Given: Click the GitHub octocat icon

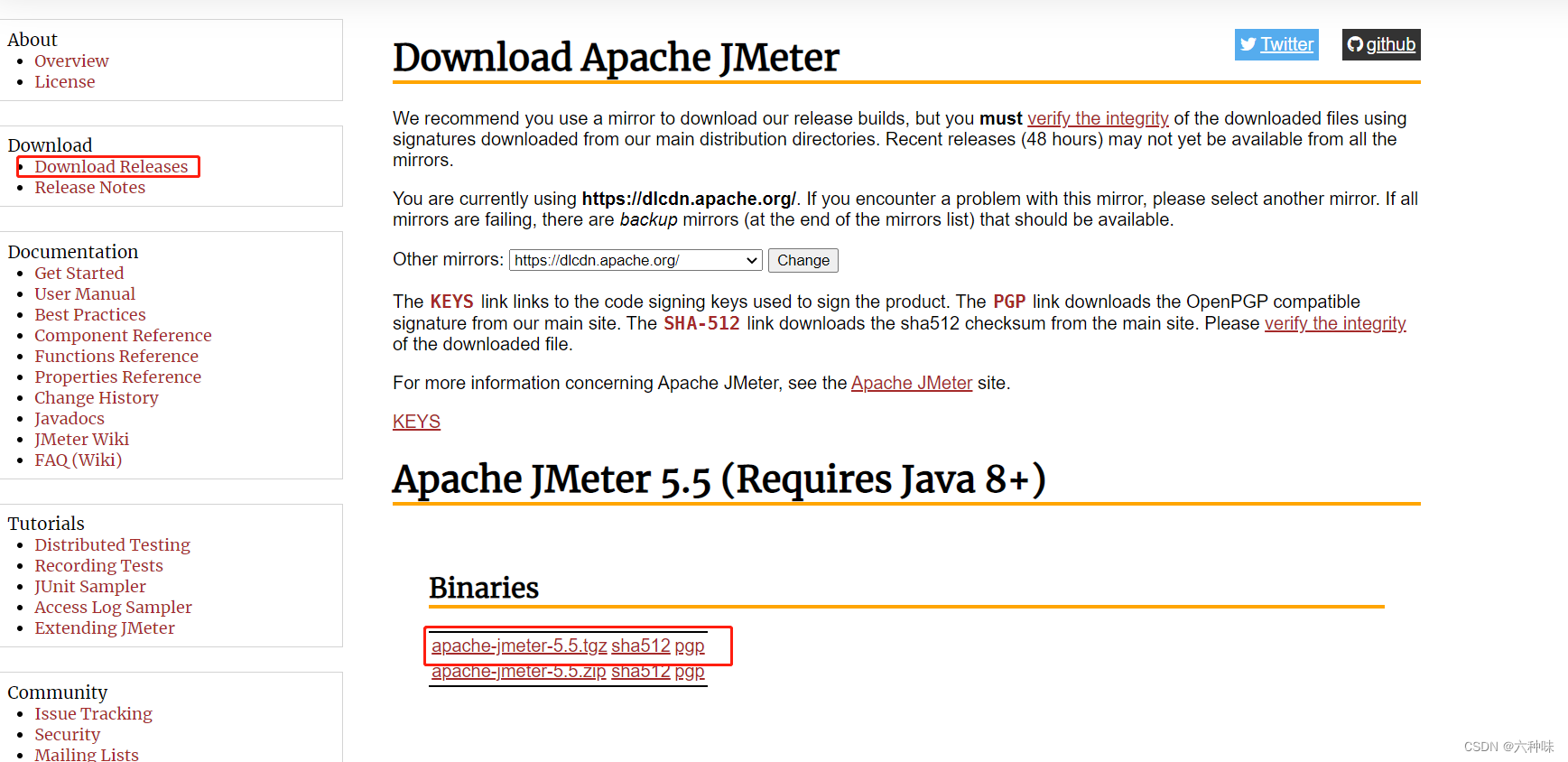Looking at the screenshot, I should [1355, 44].
